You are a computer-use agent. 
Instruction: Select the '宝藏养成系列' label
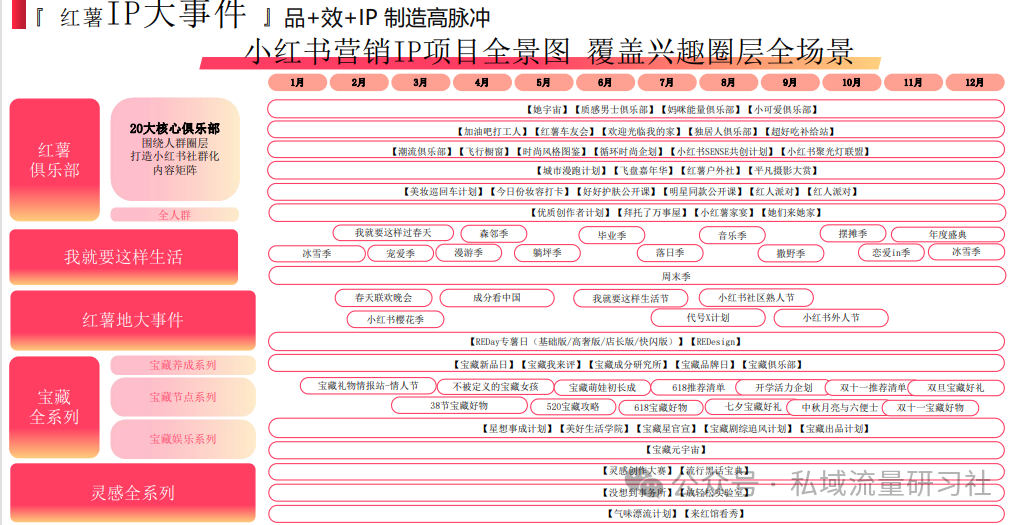(183, 366)
